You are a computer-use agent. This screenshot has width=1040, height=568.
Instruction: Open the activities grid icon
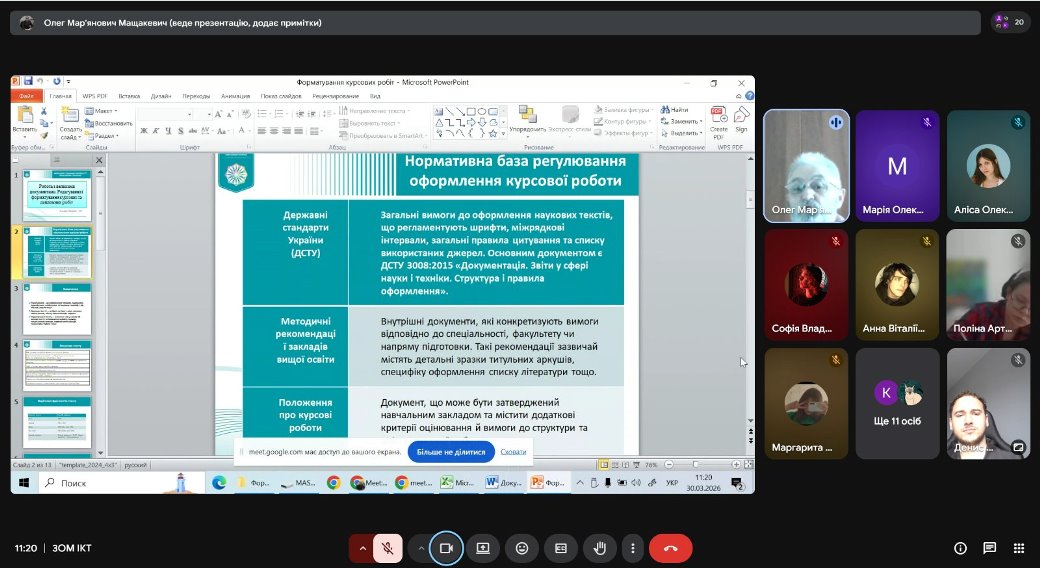pos(1018,548)
